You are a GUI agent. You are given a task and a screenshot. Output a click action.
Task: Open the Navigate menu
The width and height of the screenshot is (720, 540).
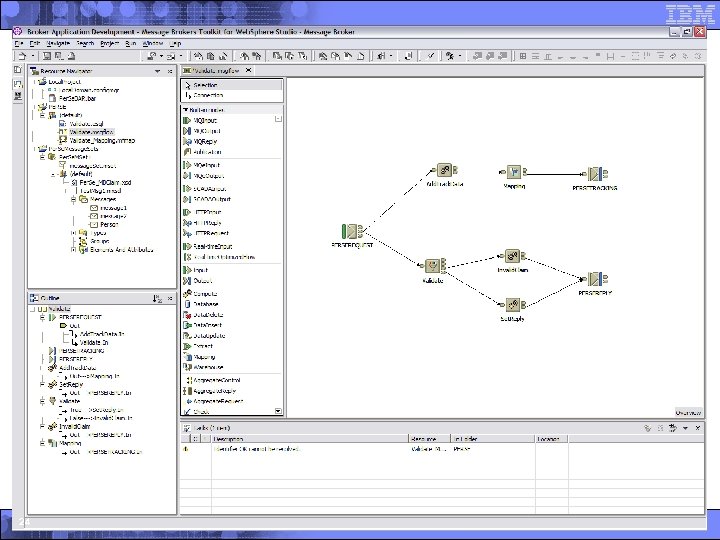[x=58, y=43]
